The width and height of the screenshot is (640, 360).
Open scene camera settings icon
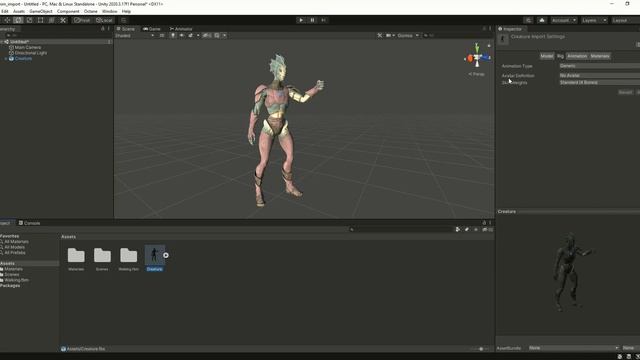(389, 36)
